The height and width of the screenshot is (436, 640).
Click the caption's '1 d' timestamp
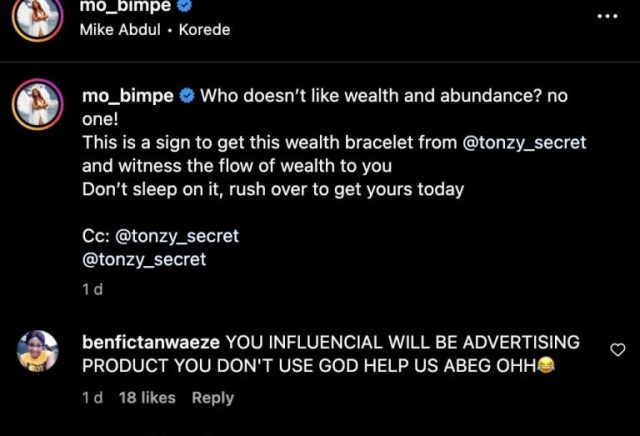[x=92, y=289]
